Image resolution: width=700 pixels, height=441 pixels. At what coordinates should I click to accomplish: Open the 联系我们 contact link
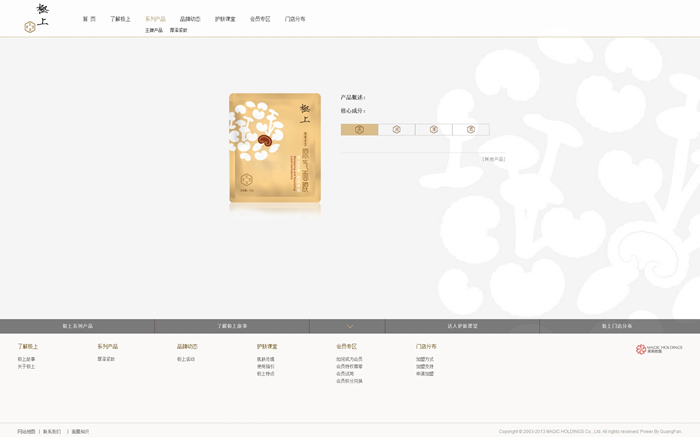click(52, 432)
